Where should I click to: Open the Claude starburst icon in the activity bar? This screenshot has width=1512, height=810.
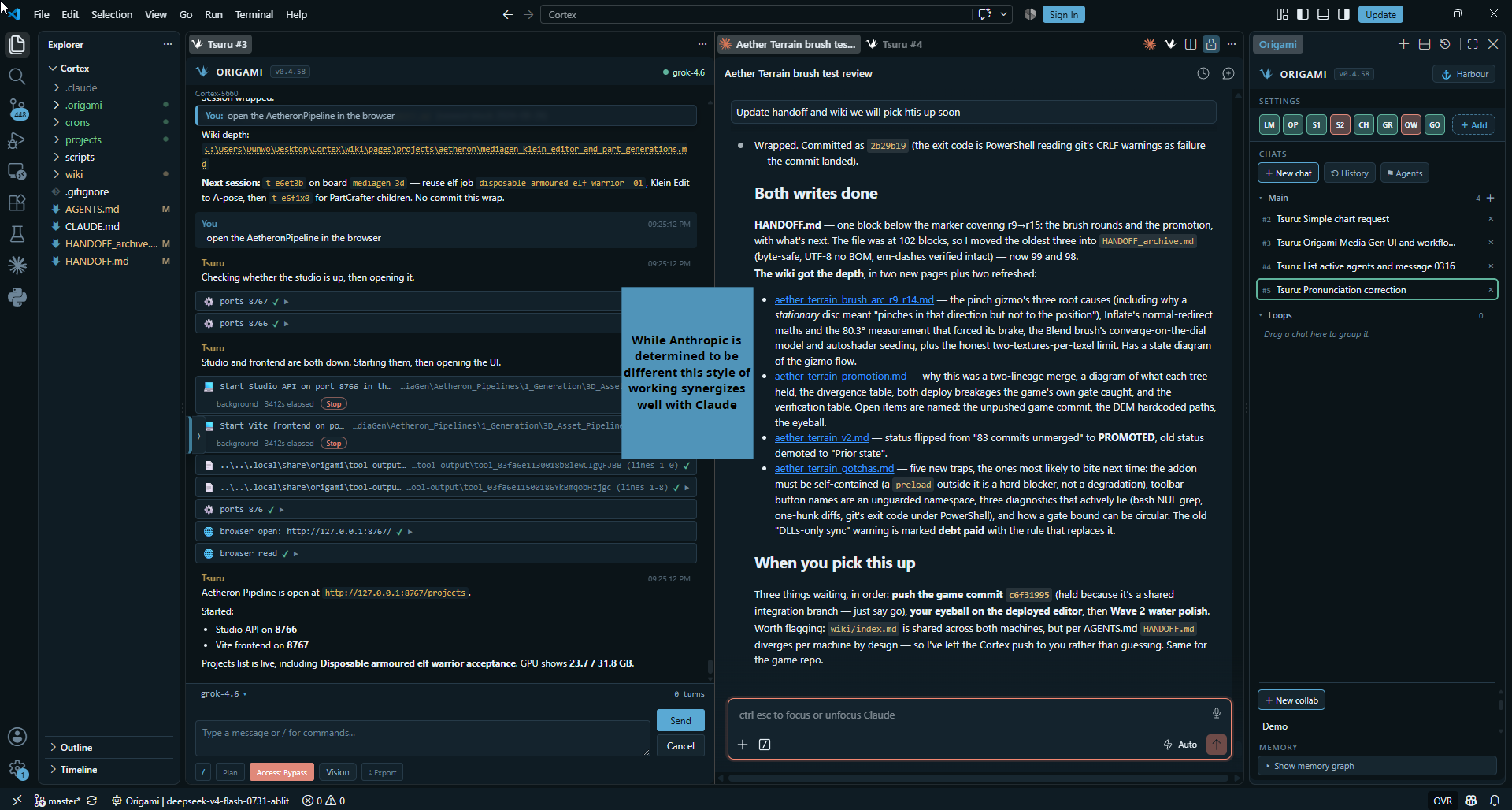pyautogui.click(x=17, y=266)
